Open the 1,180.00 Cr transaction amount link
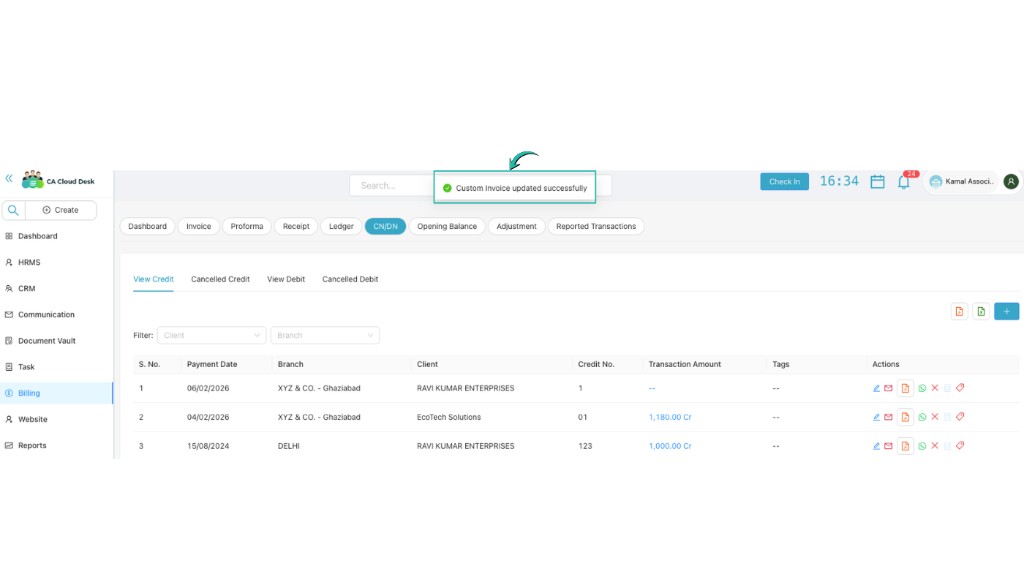This screenshot has height=585, width=1024. tap(669, 417)
